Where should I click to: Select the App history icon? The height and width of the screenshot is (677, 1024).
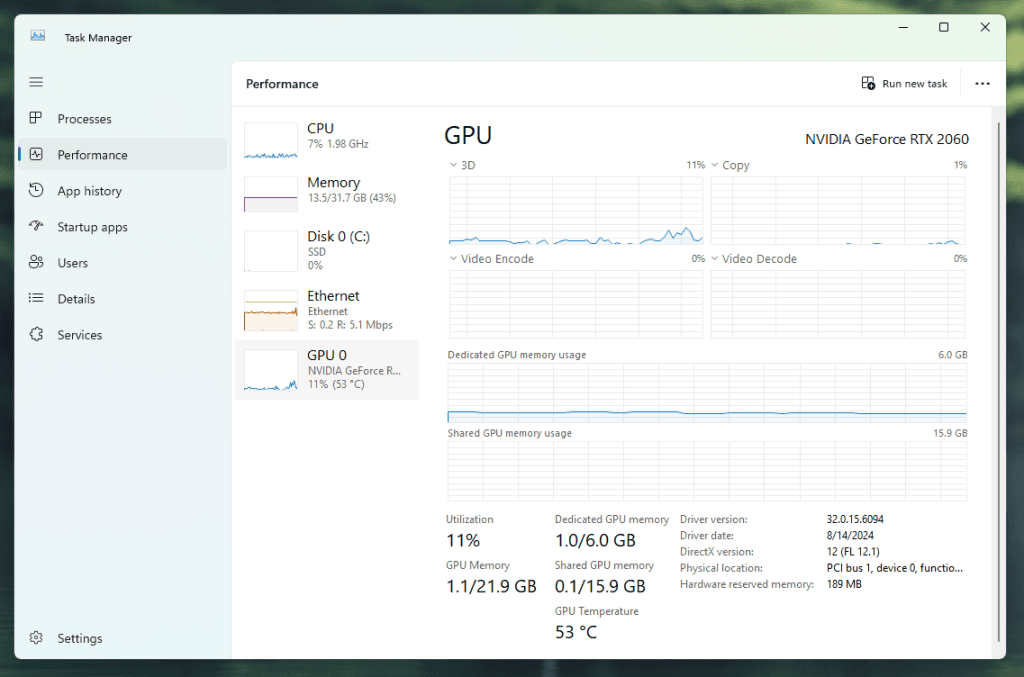pos(36,190)
